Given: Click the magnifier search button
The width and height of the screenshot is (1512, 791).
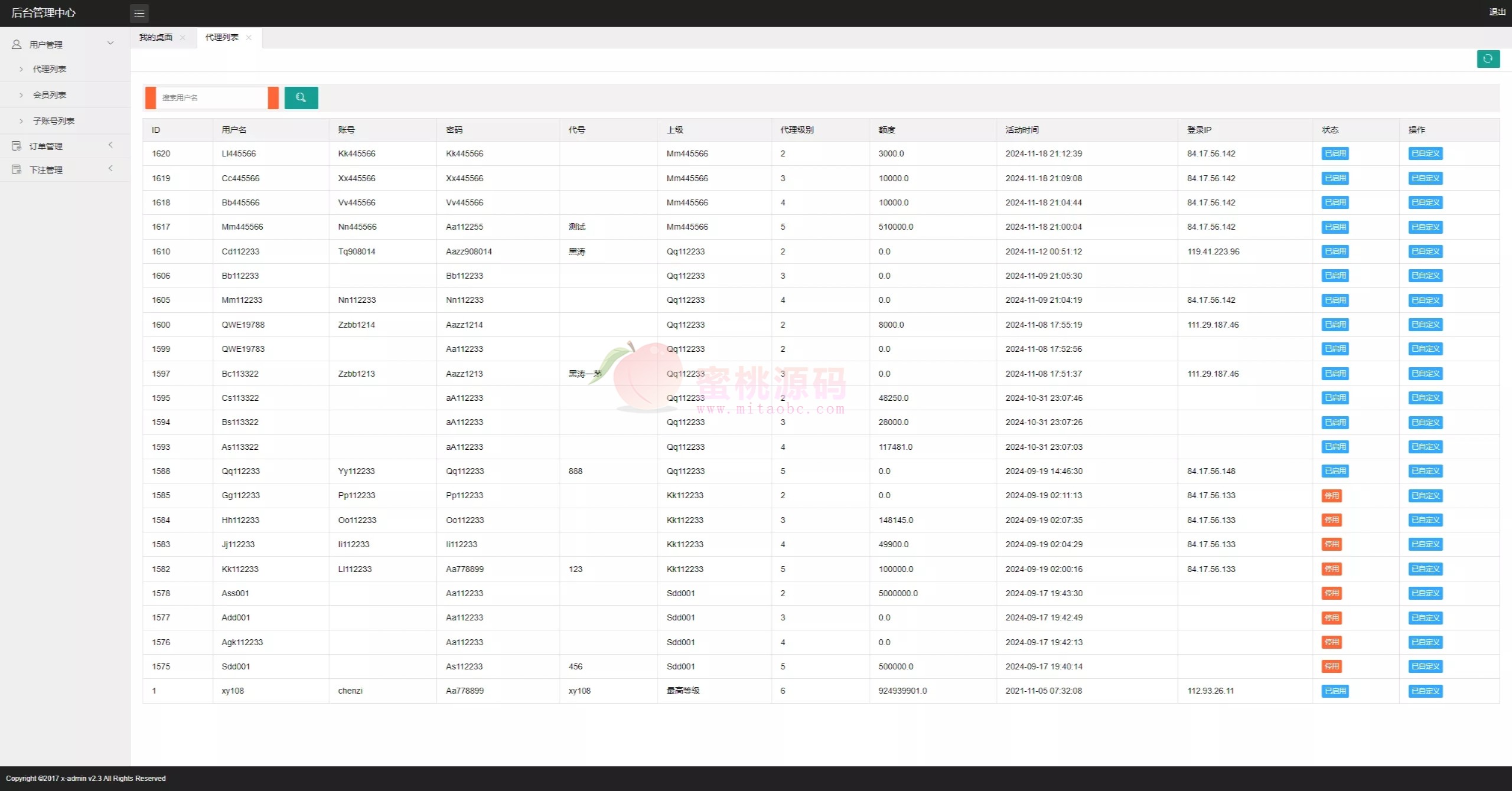Looking at the screenshot, I should point(301,97).
